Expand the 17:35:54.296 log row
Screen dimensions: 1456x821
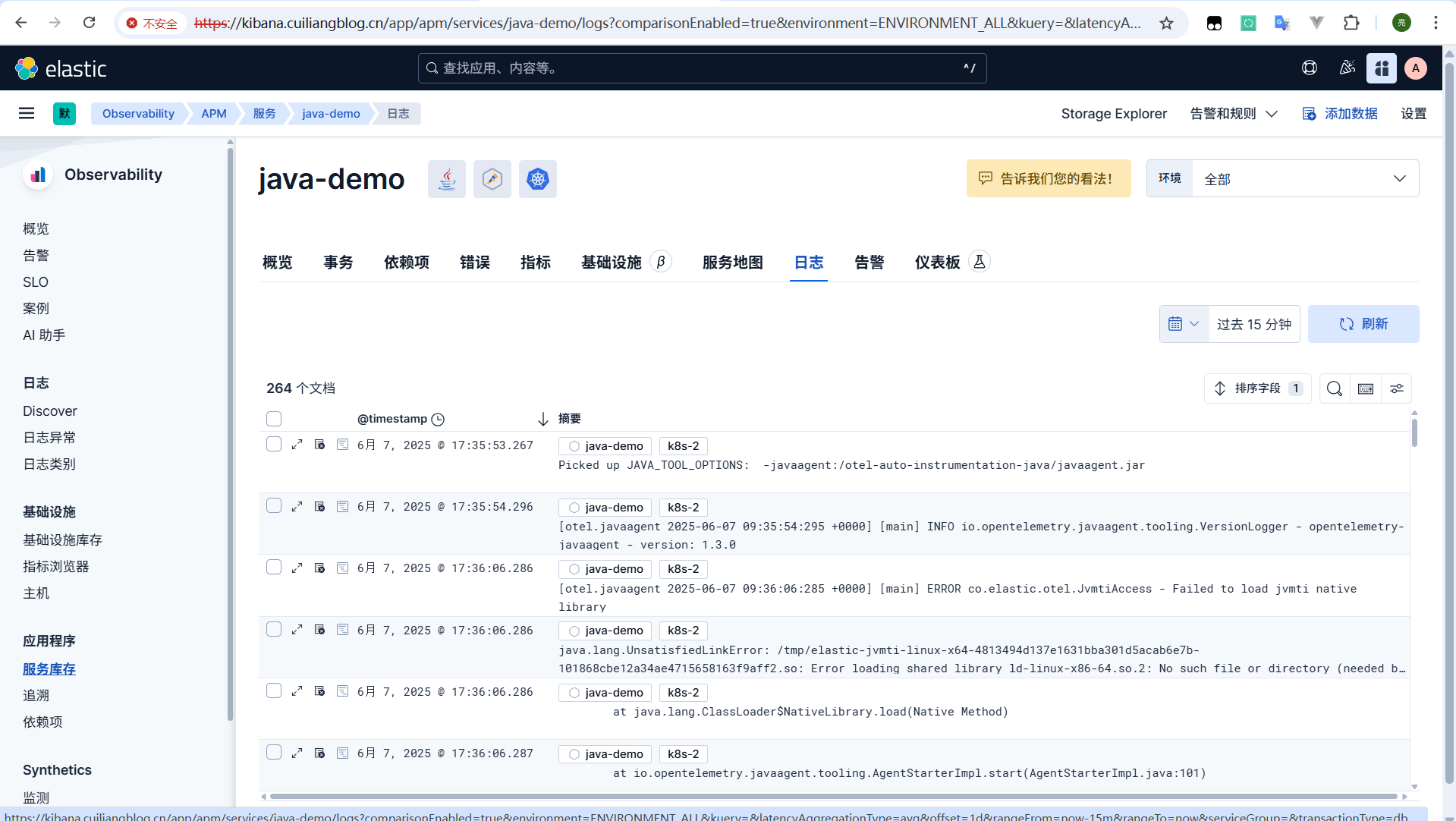297,506
